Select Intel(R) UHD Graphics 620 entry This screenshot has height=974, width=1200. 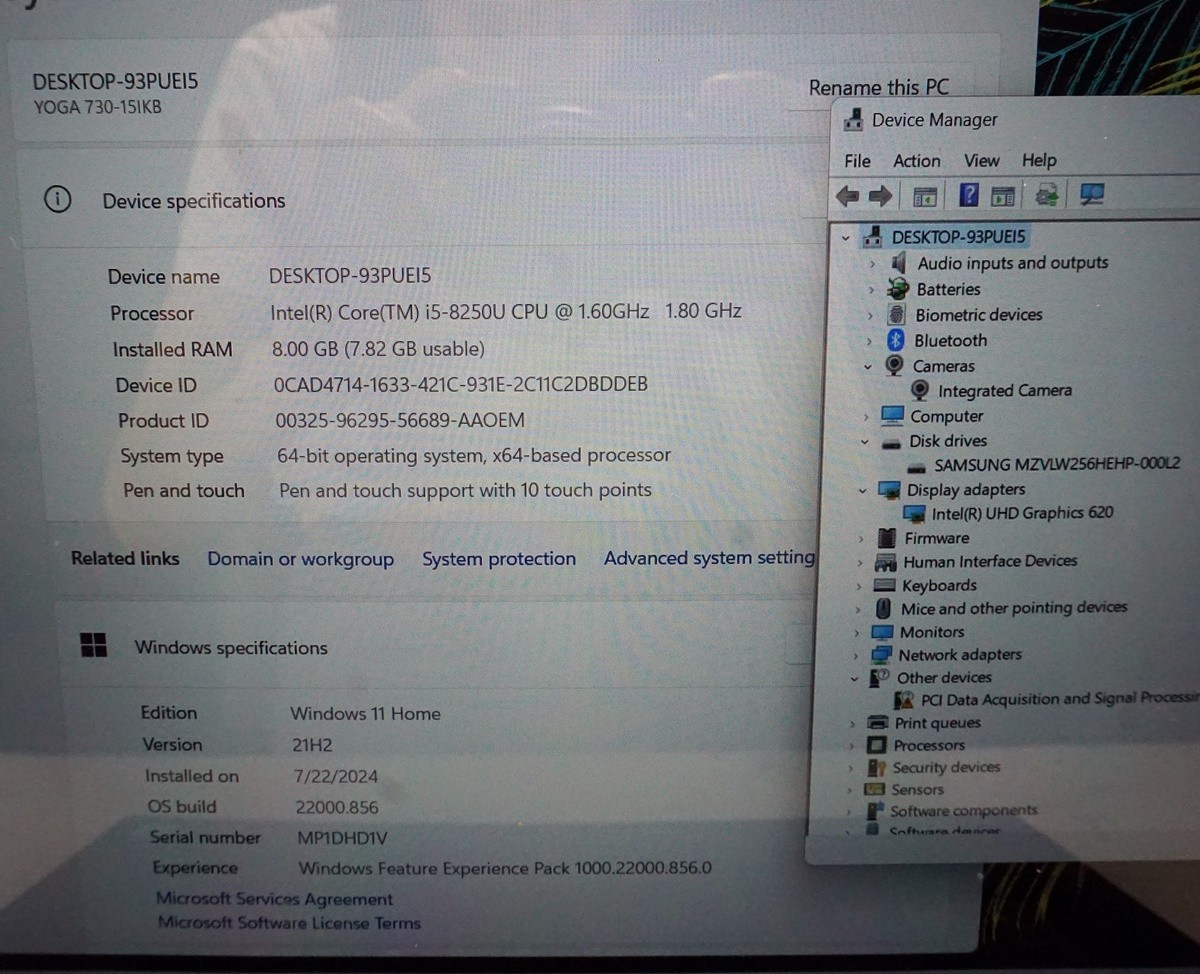click(x=1022, y=513)
